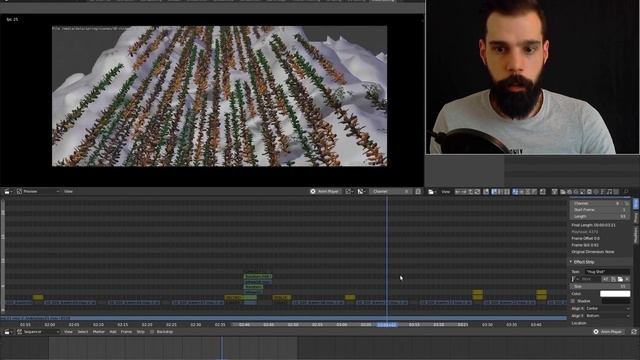The image size is (640, 360).
Task: Click the Length field in strip panel
Action: click(600, 216)
